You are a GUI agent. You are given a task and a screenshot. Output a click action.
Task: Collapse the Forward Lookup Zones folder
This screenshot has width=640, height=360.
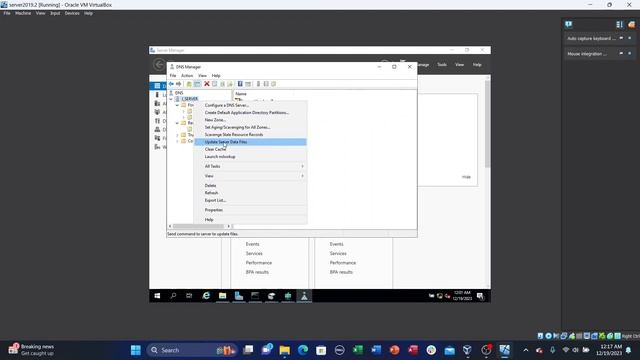click(178, 105)
